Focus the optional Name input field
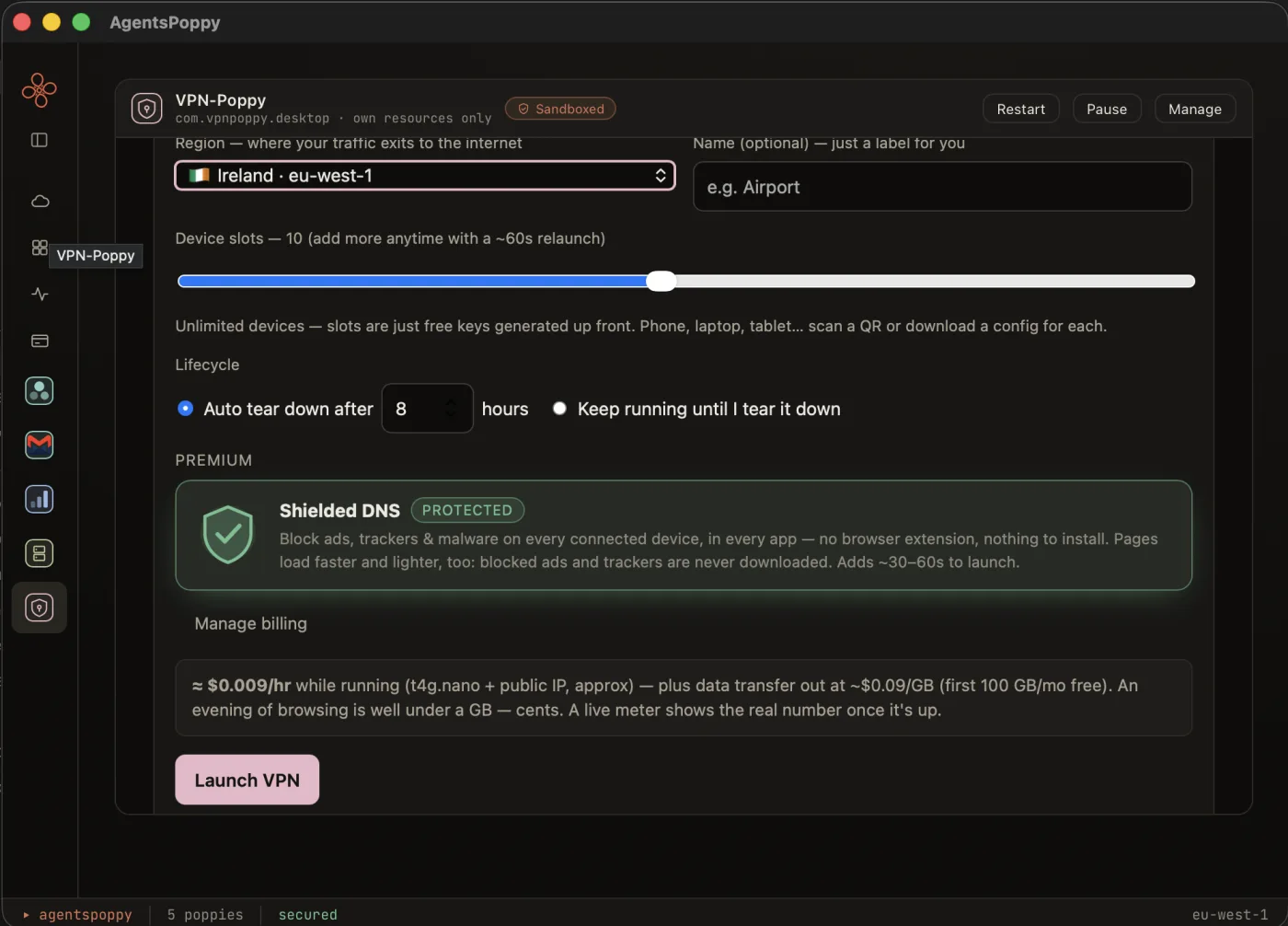1288x926 pixels. point(942,187)
